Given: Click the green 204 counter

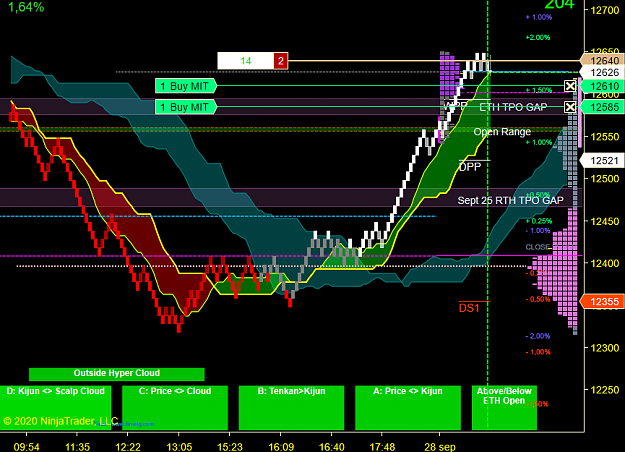Looking at the screenshot, I should click(x=559, y=4).
